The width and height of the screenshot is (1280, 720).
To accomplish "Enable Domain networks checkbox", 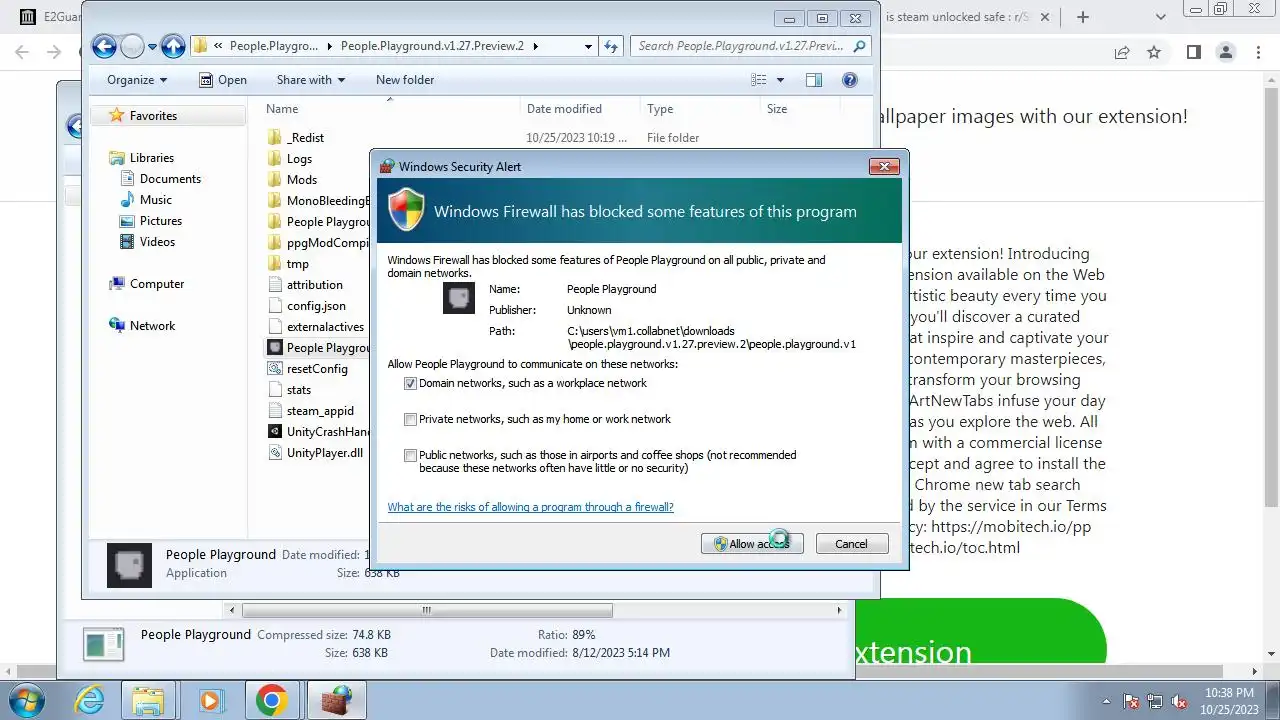I will [410, 383].
